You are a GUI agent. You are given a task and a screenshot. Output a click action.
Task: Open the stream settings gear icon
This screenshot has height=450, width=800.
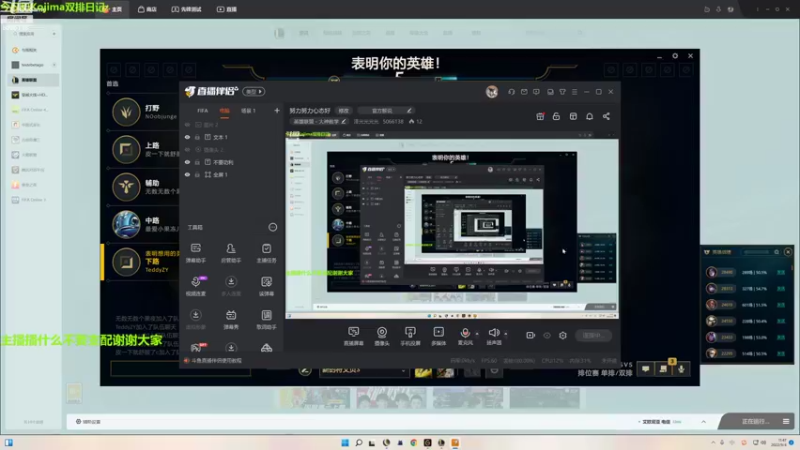563,335
